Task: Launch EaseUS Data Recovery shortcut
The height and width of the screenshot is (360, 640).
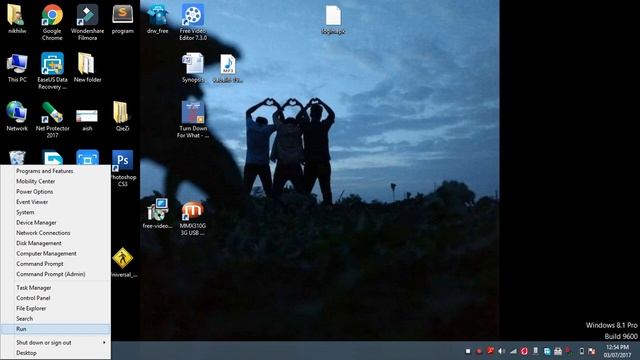Action: [x=52, y=71]
